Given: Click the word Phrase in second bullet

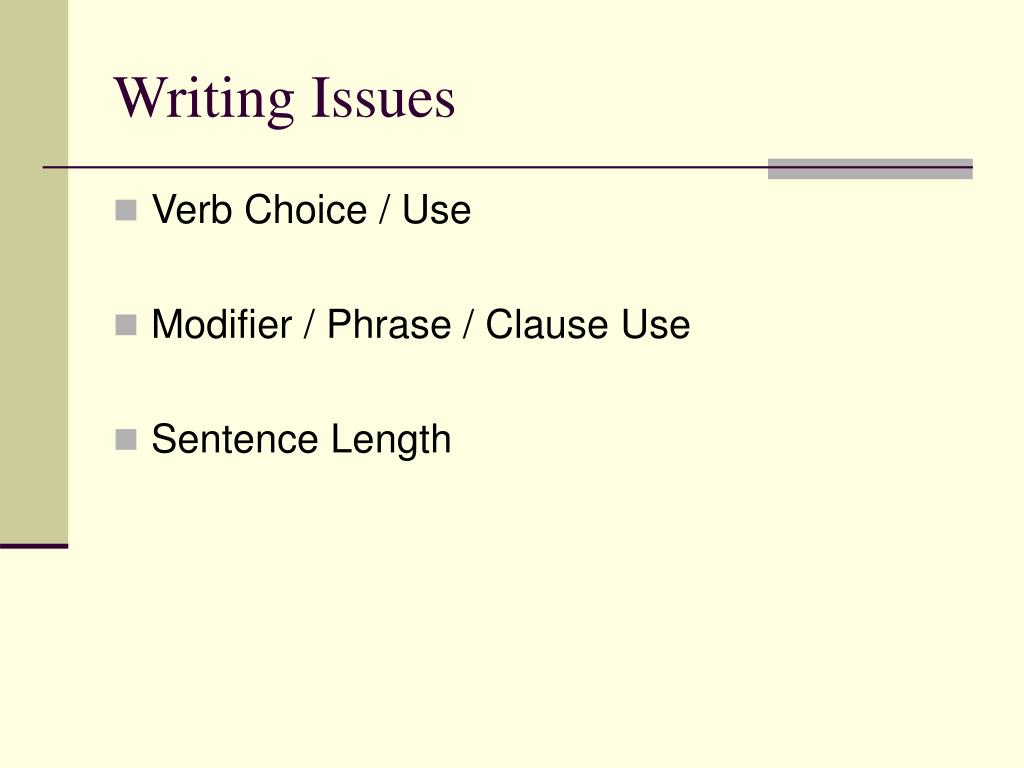Looking at the screenshot, I should [389, 324].
